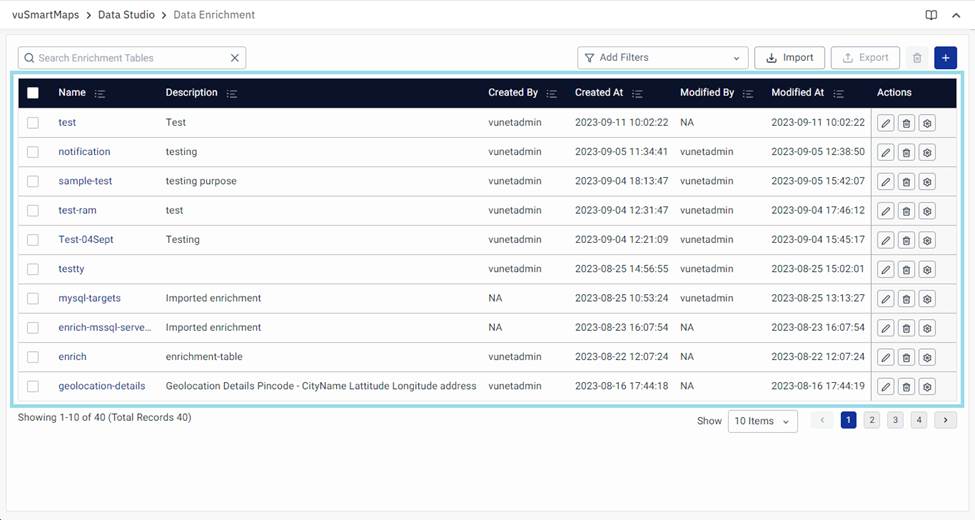Click the Name column sort icon
975x520 pixels.
point(99,93)
